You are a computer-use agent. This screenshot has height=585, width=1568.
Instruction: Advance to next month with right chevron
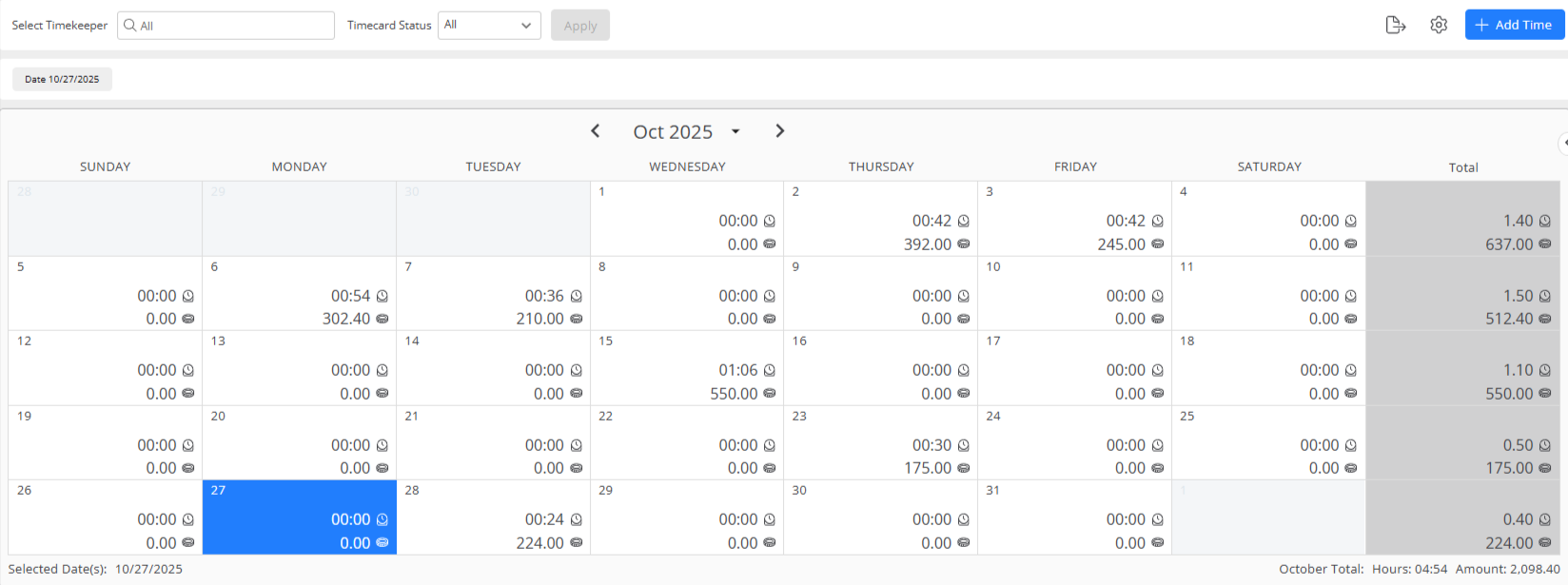pos(779,131)
